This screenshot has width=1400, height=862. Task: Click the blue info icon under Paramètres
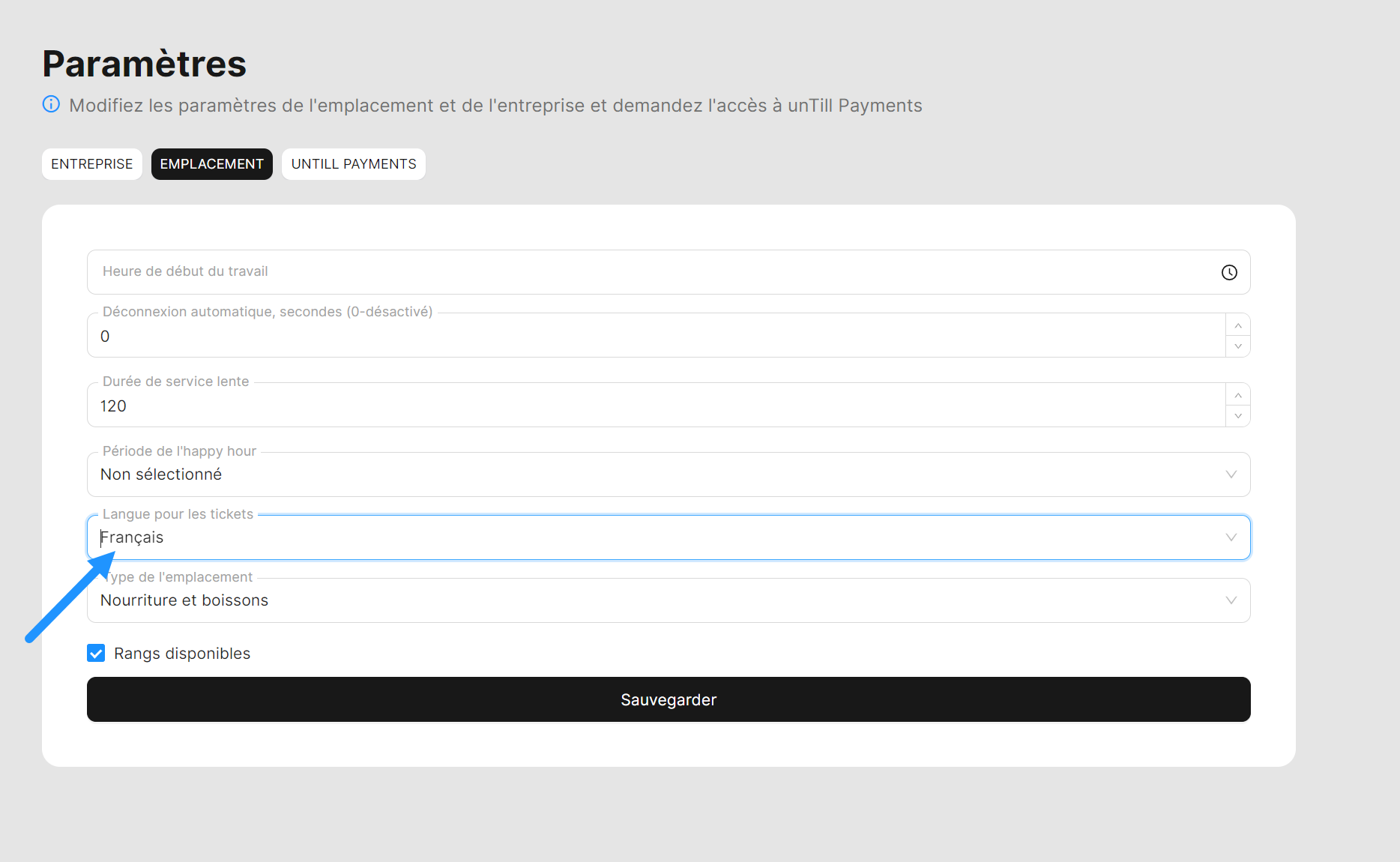pos(51,104)
